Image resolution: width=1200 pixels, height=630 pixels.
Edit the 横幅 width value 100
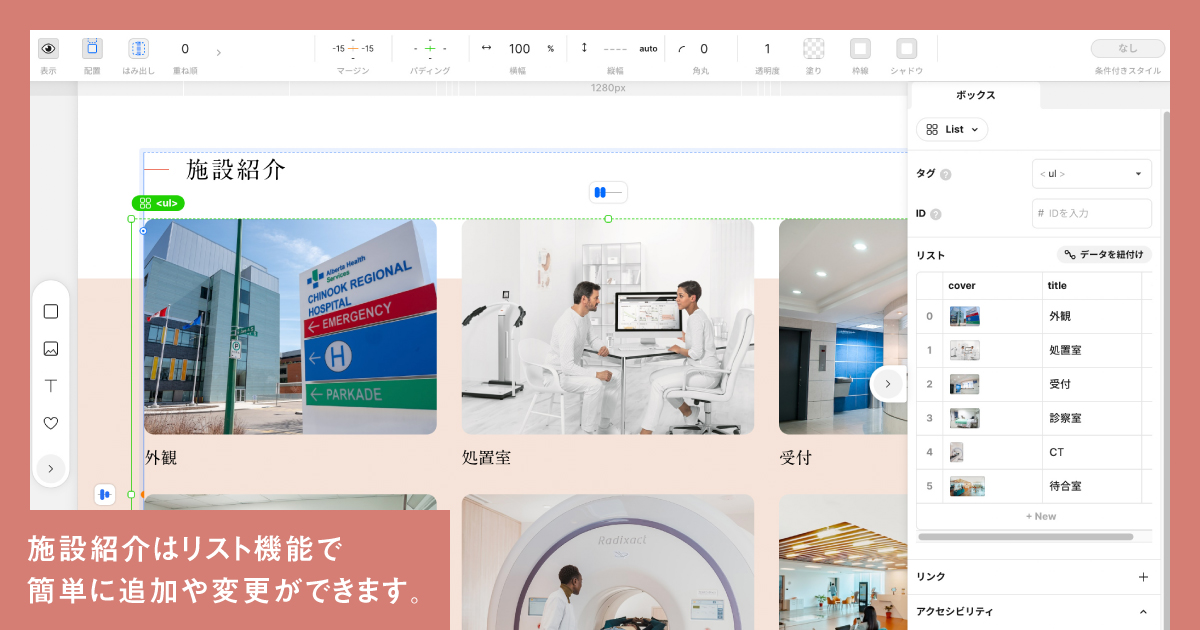519,48
